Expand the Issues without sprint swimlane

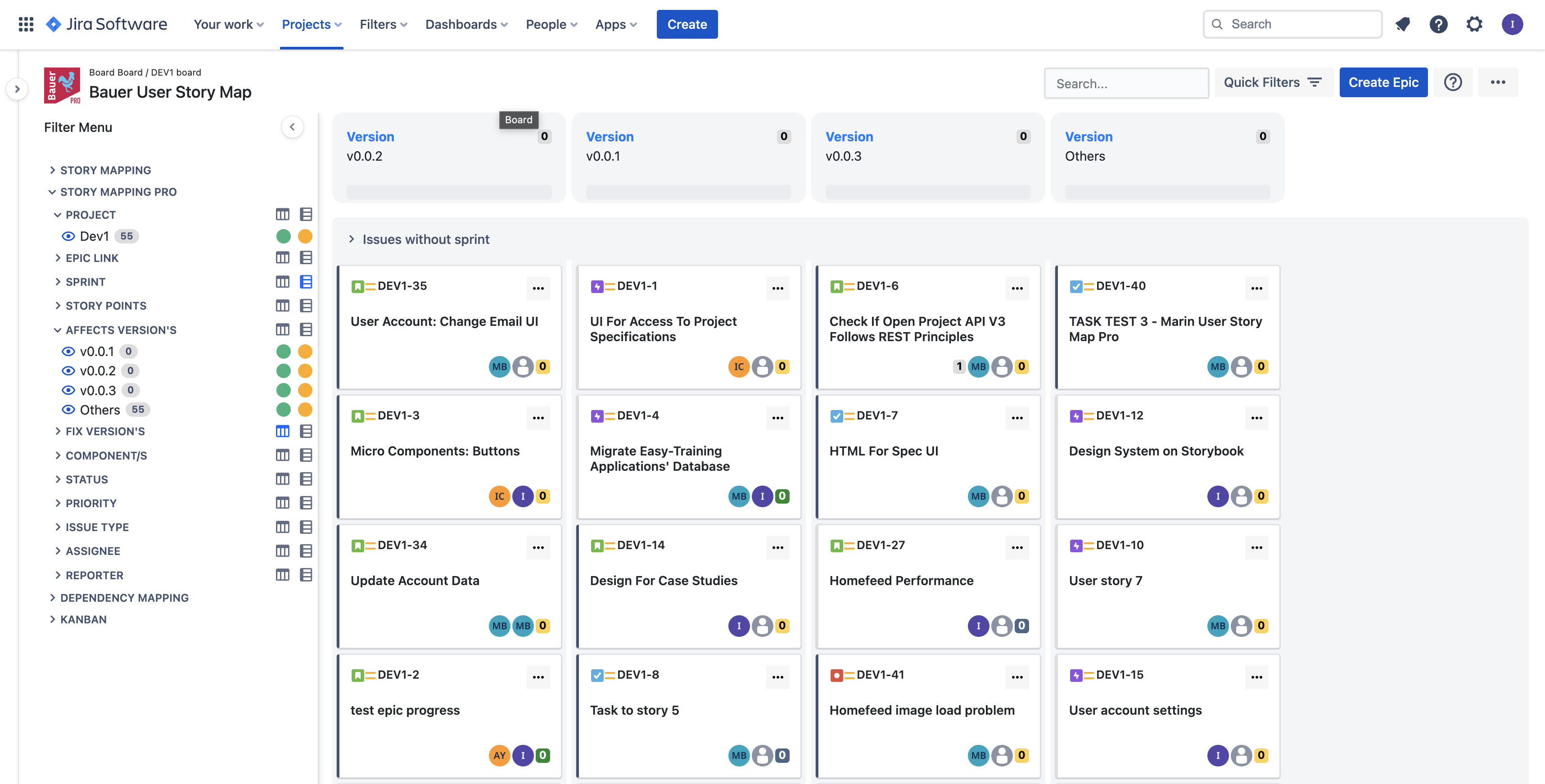tap(352, 239)
